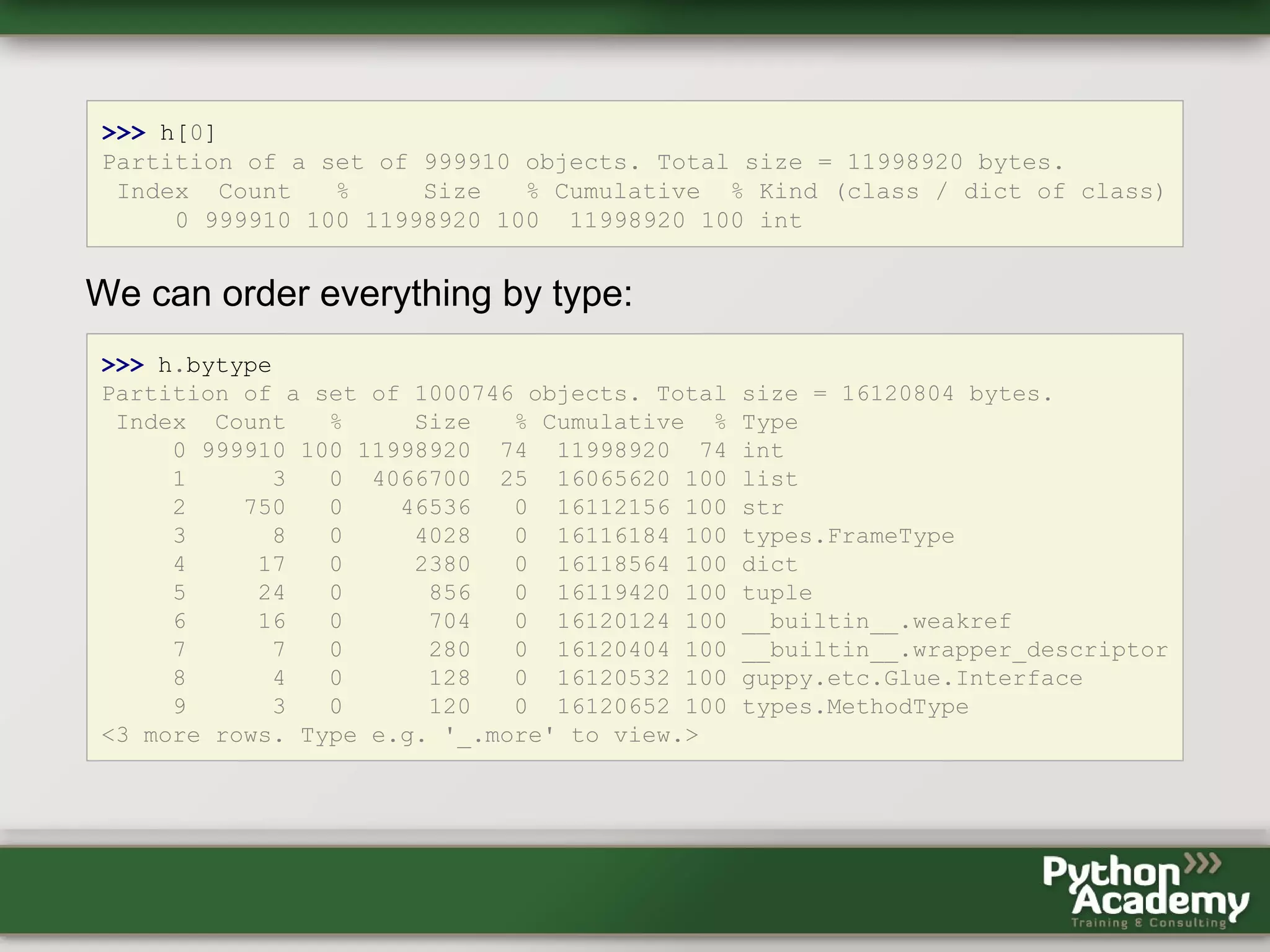Click the cumulative value 16120532

click(613, 678)
